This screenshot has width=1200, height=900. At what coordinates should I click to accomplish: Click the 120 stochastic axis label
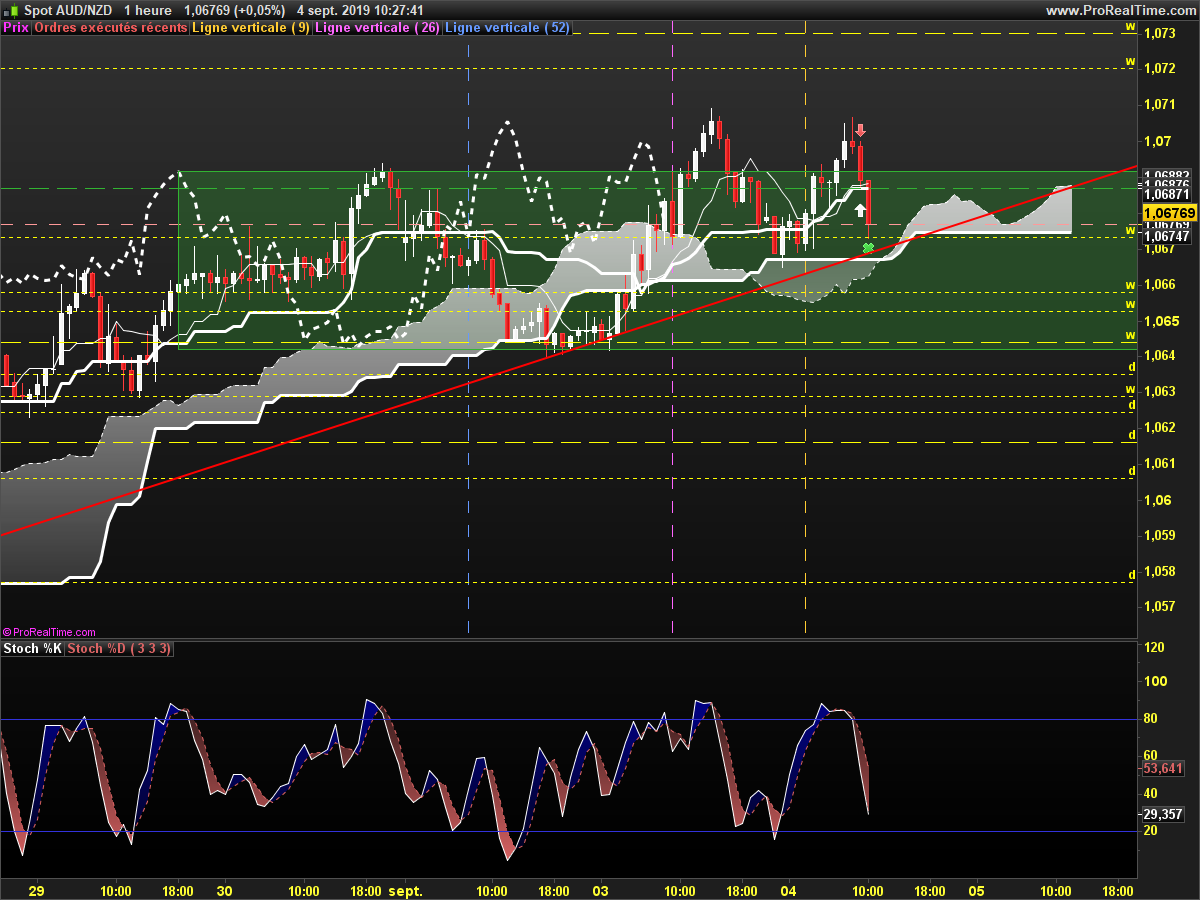pos(1154,648)
